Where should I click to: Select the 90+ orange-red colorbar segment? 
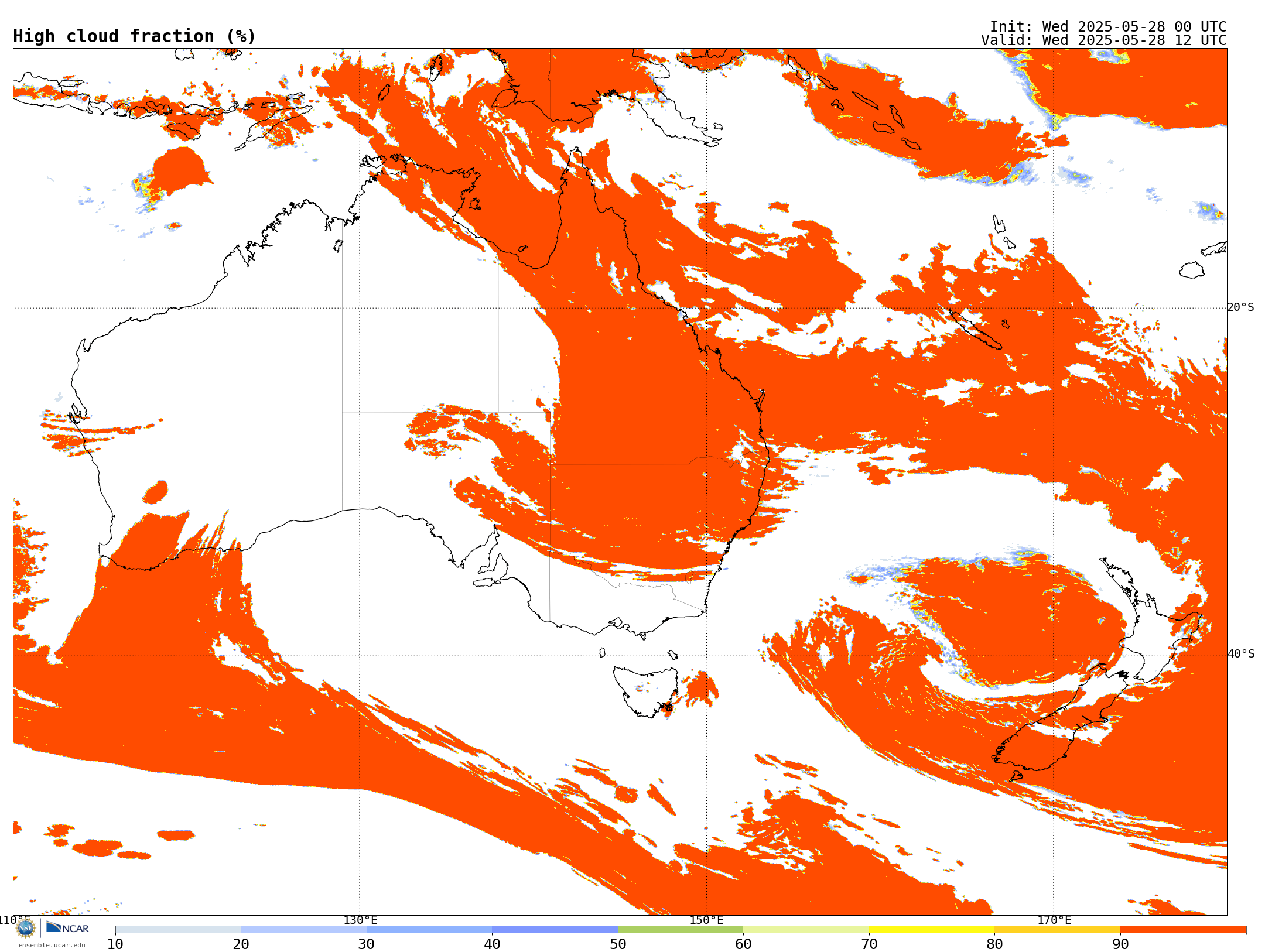pos(1183,930)
